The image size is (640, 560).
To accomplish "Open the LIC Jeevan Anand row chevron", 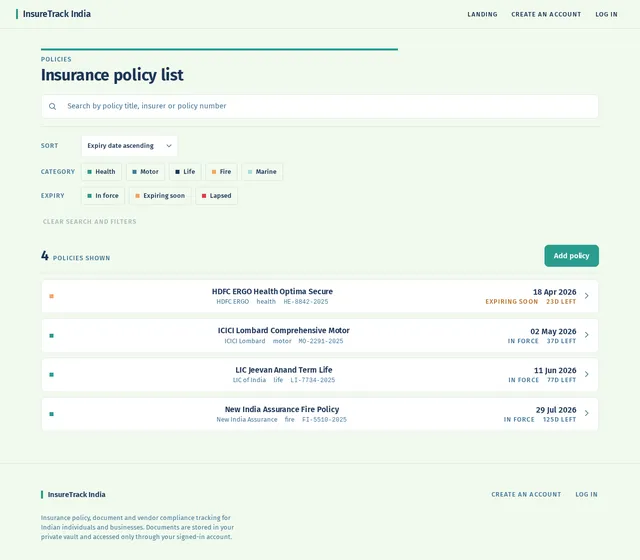I will (x=587, y=374).
